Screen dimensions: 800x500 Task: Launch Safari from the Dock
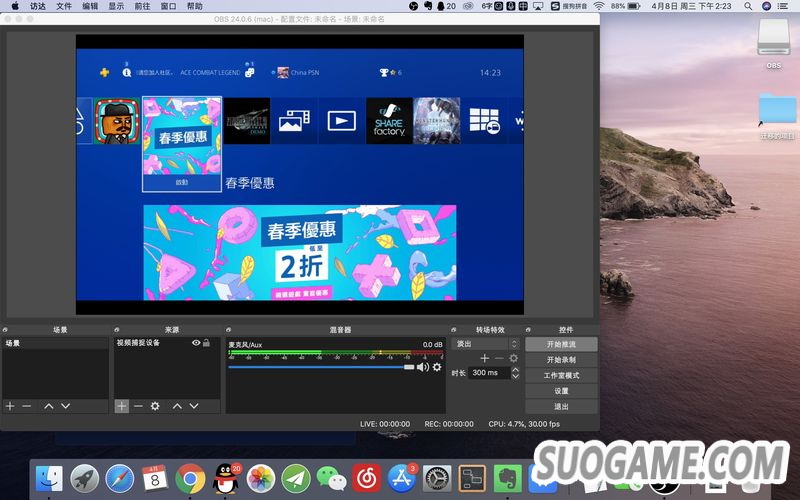point(119,479)
